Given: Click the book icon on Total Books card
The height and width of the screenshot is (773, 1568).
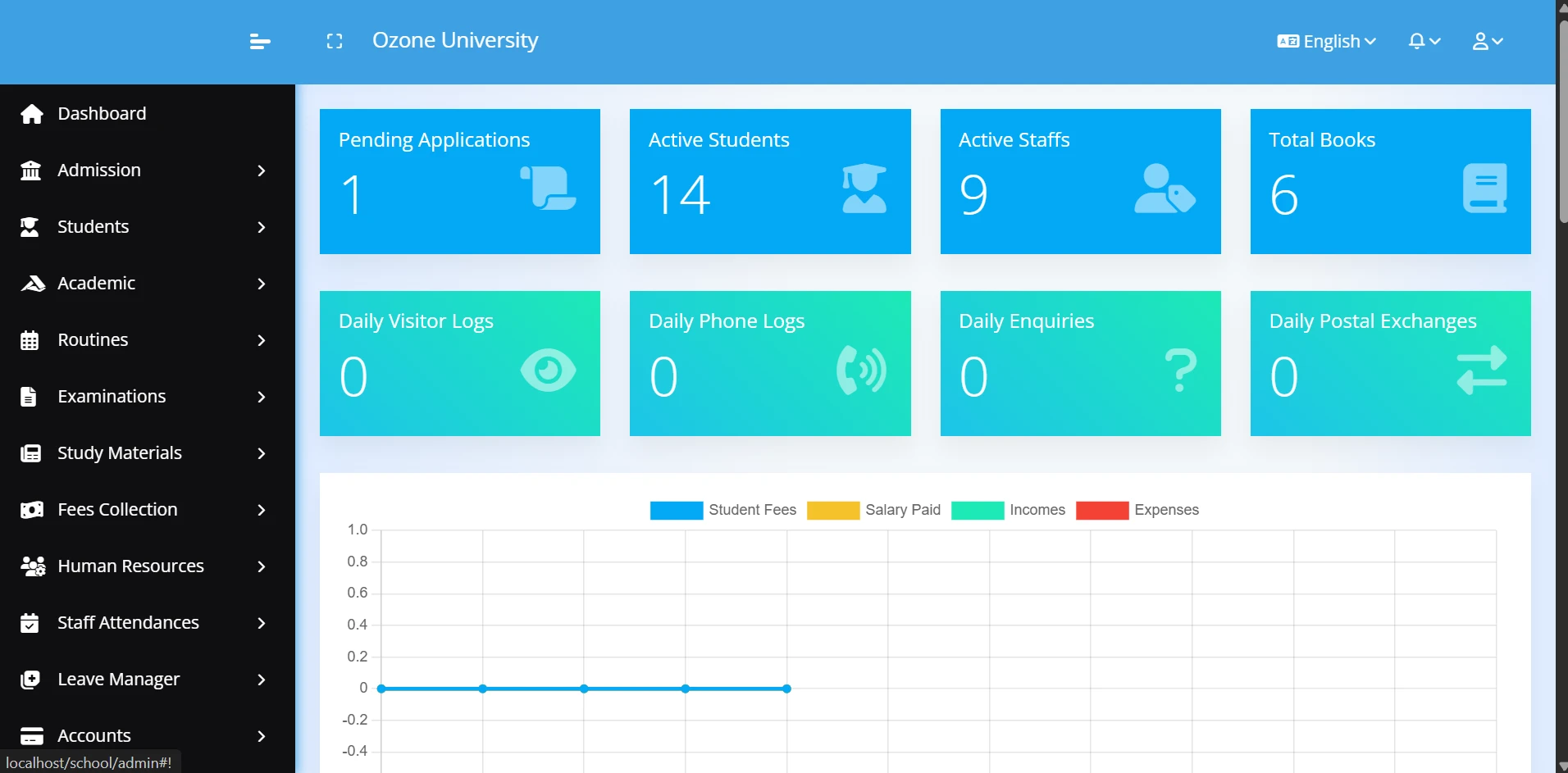Looking at the screenshot, I should tap(1485, 189).
